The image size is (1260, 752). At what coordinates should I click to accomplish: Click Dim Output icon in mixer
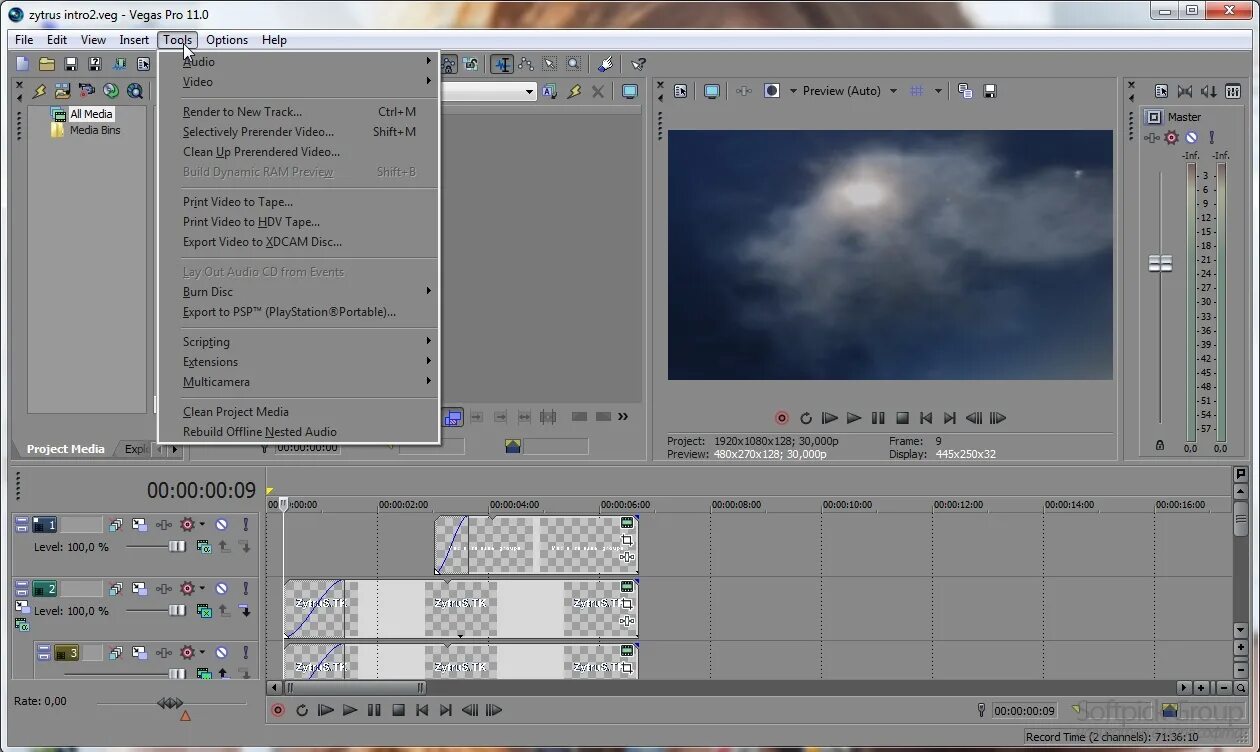(x=1209, y=91)
